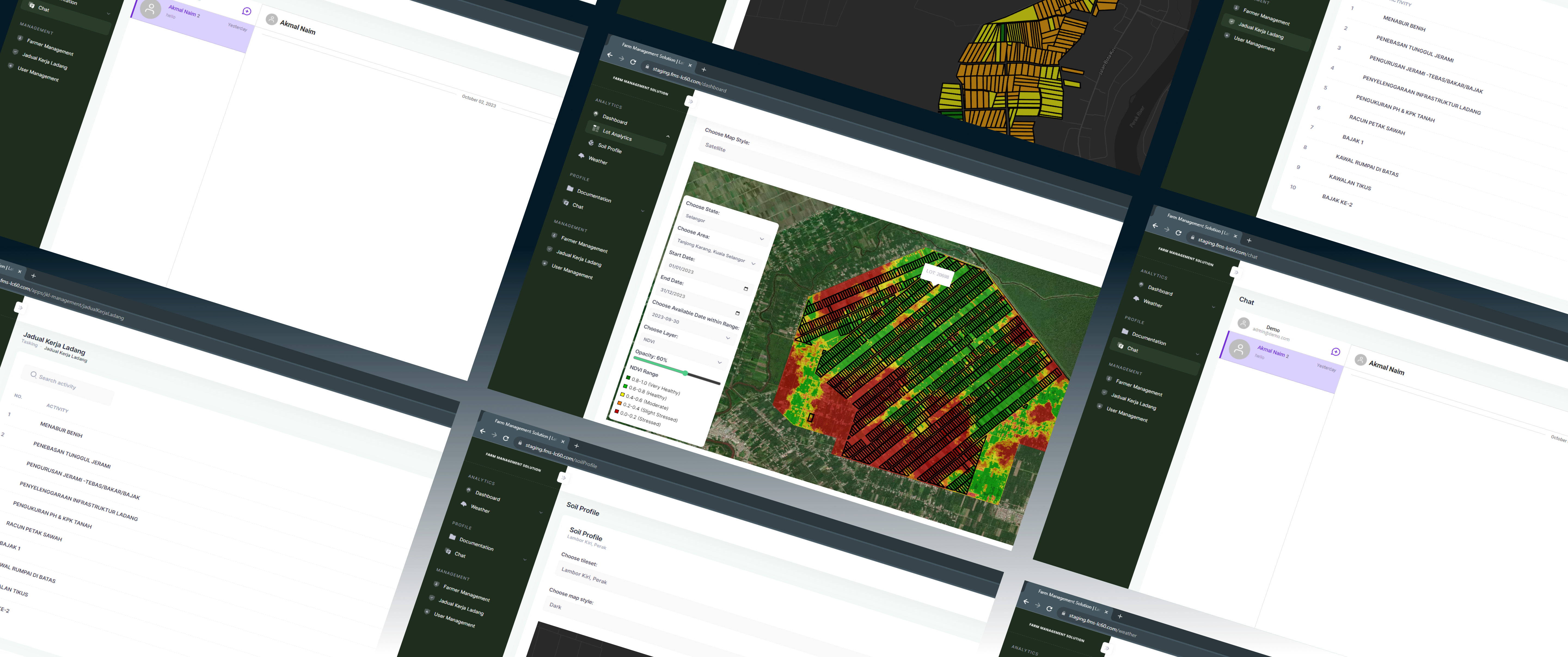The width and height of the screenshot is (1568, 657).
Task: Open a new tab in the /weather window
Action: pos(1120,616)
